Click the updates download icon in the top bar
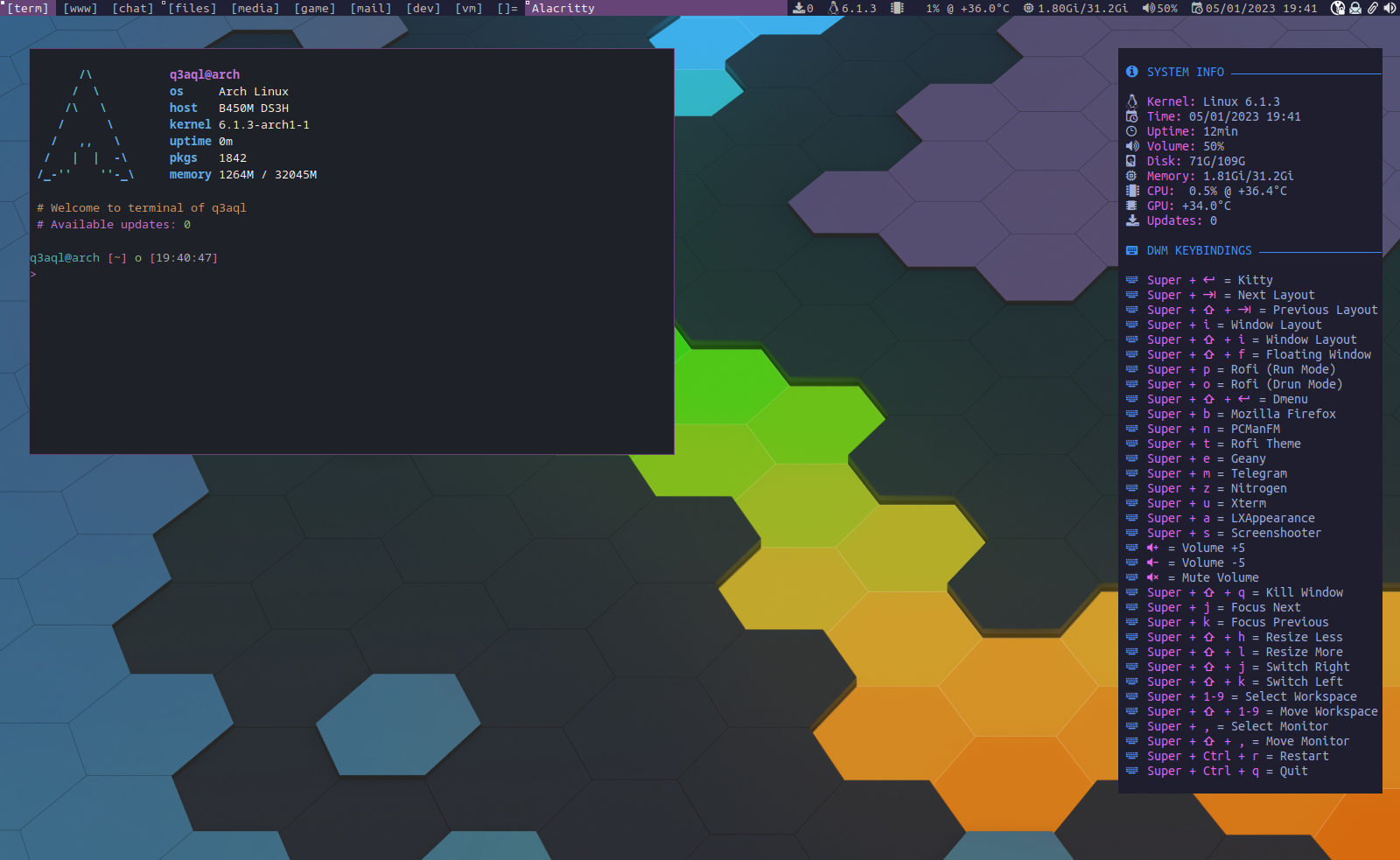 [799, 8]
